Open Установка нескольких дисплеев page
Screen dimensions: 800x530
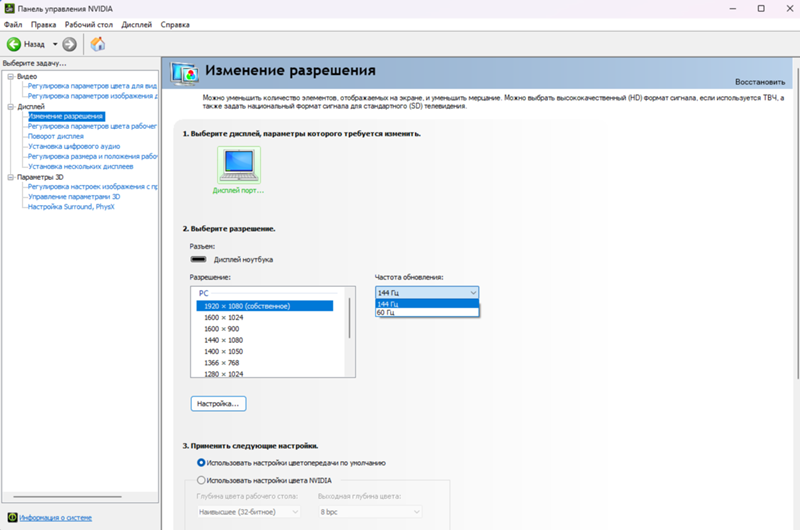coord(81,166)
